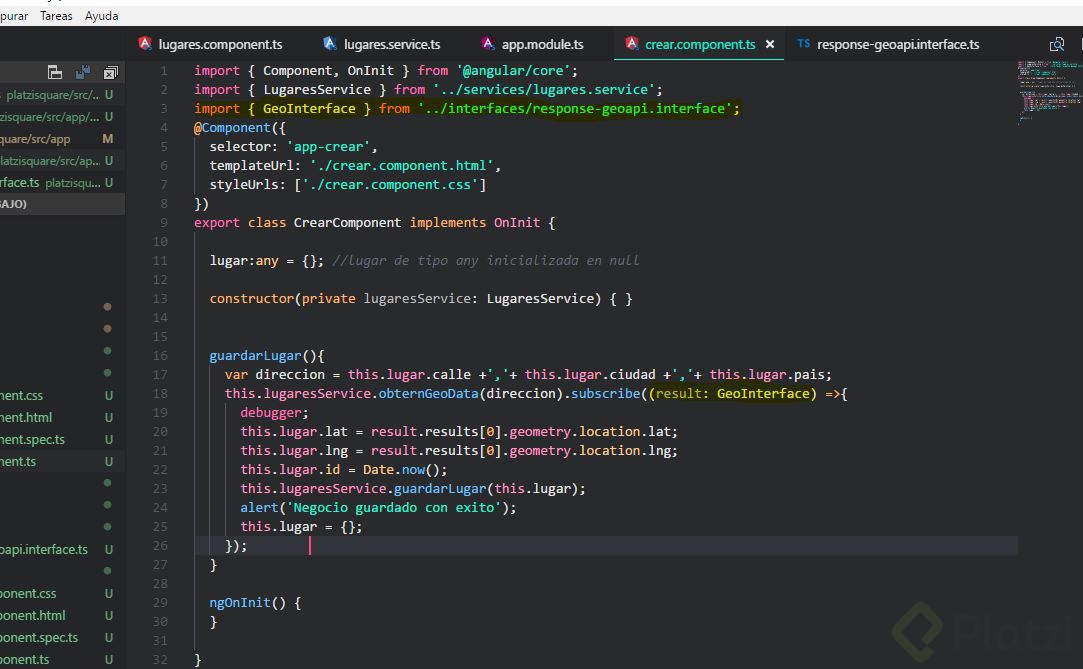Click the comment '//lugar de tipo any inicializada en null'
The width and height of the screenshot is (1083, 669).
[486, 260]
